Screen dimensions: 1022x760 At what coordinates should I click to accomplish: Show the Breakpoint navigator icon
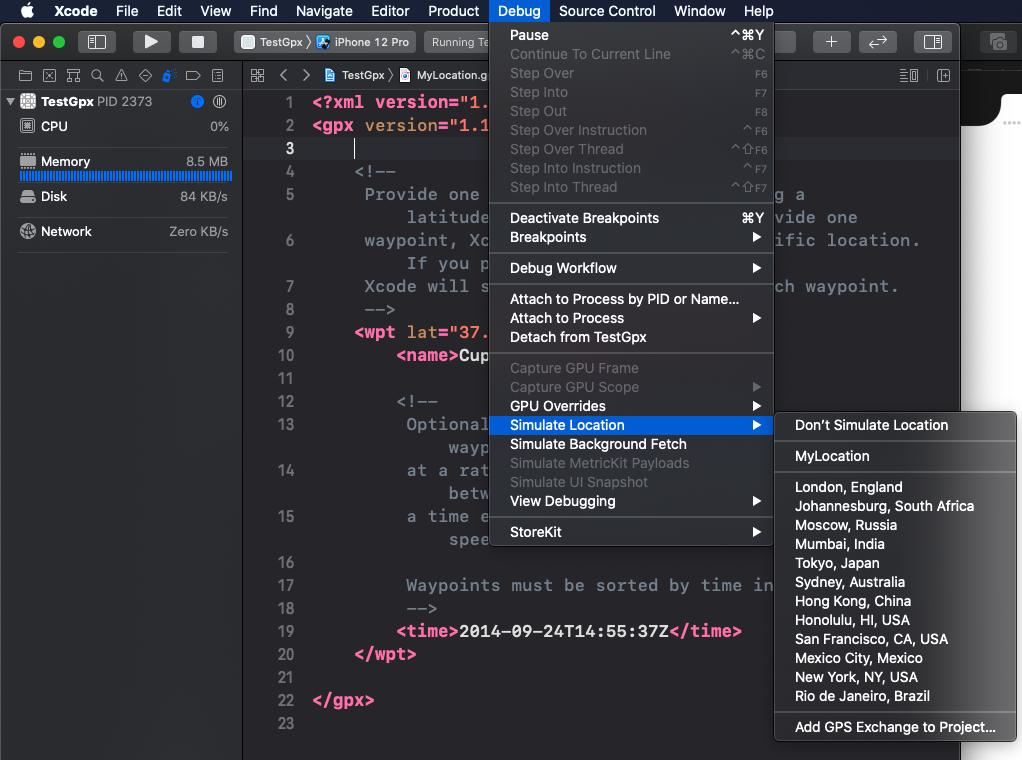click(x=193, y=76)
